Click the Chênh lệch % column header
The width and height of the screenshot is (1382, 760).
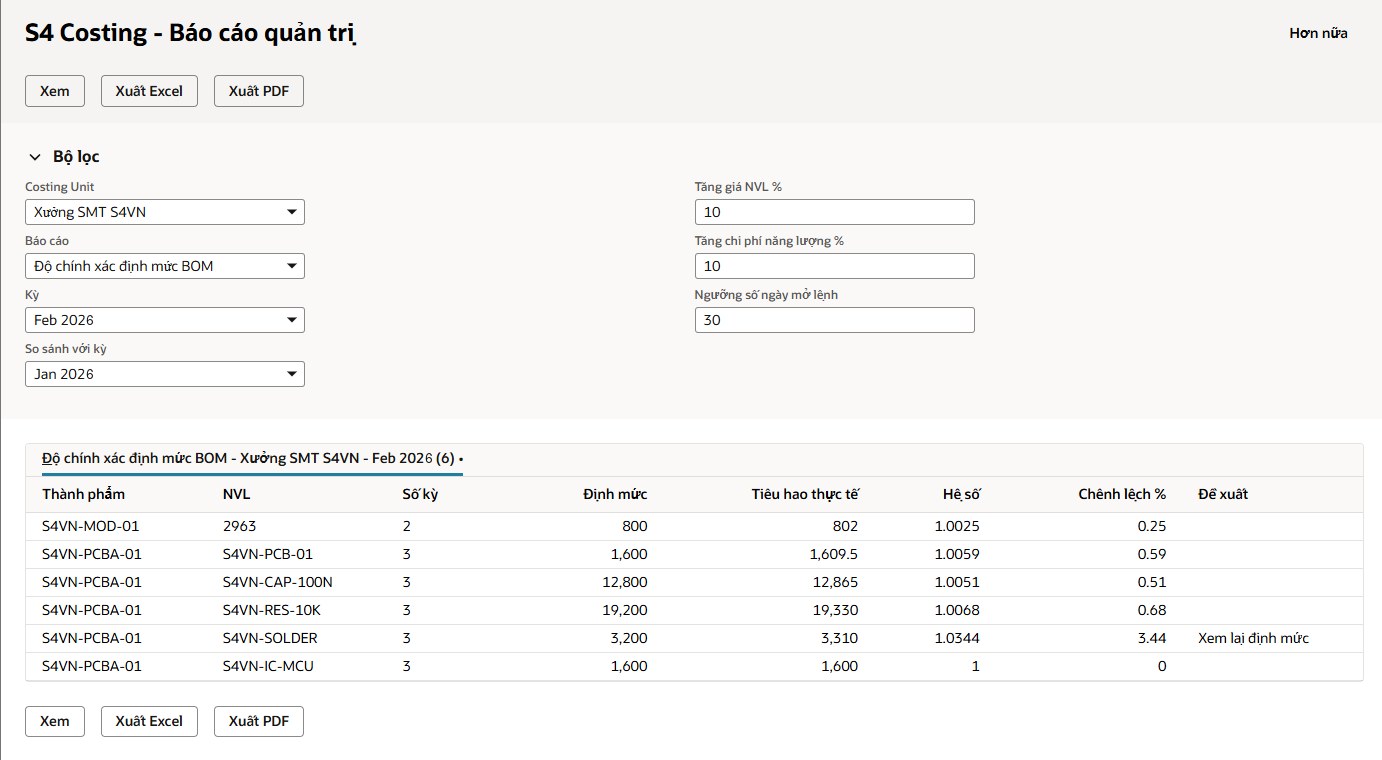[1122, 494]
